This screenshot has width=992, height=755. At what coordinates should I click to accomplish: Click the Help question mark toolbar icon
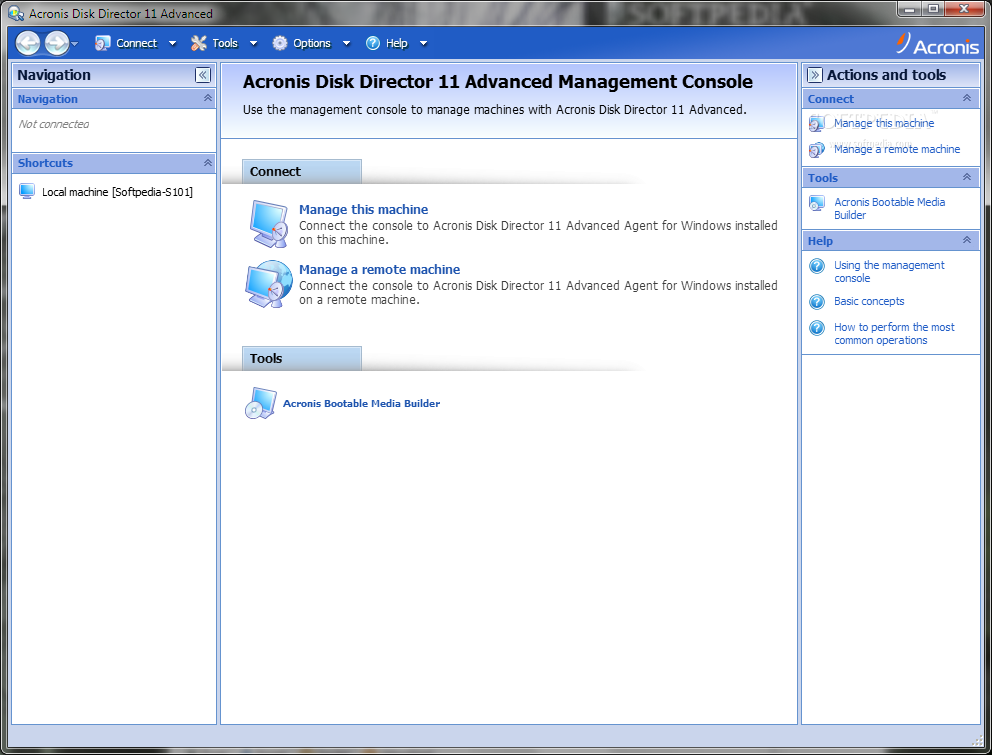pyautogui.click(x=373, y=43)
